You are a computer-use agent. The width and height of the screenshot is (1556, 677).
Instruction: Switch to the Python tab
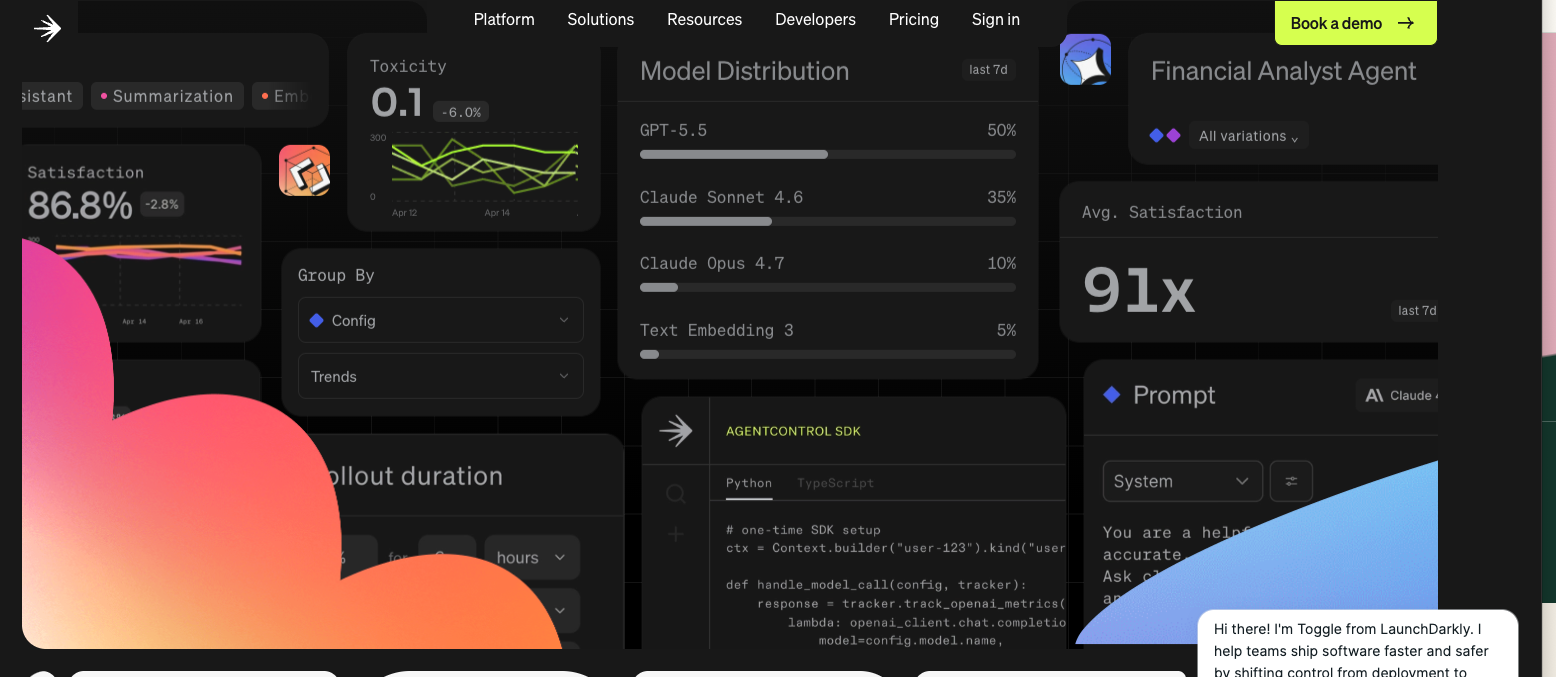(x=749, y=483)
